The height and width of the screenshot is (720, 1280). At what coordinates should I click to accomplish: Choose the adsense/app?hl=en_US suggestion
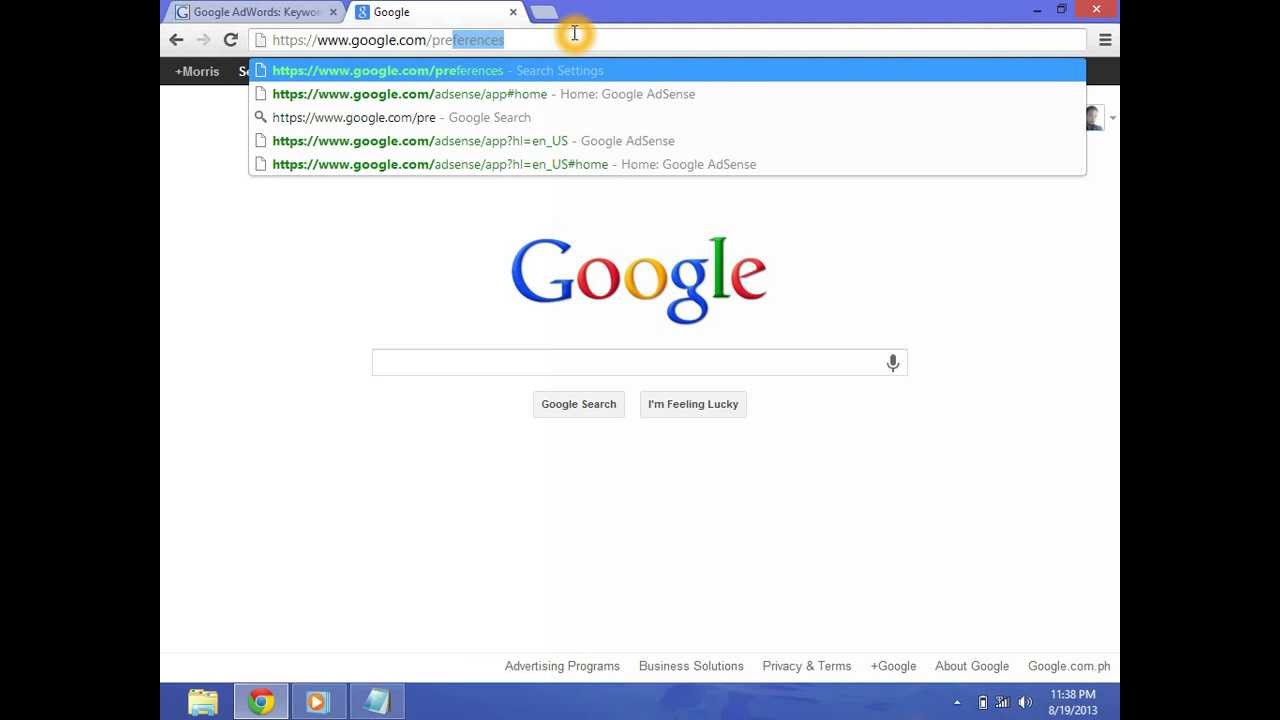[667, 141]
